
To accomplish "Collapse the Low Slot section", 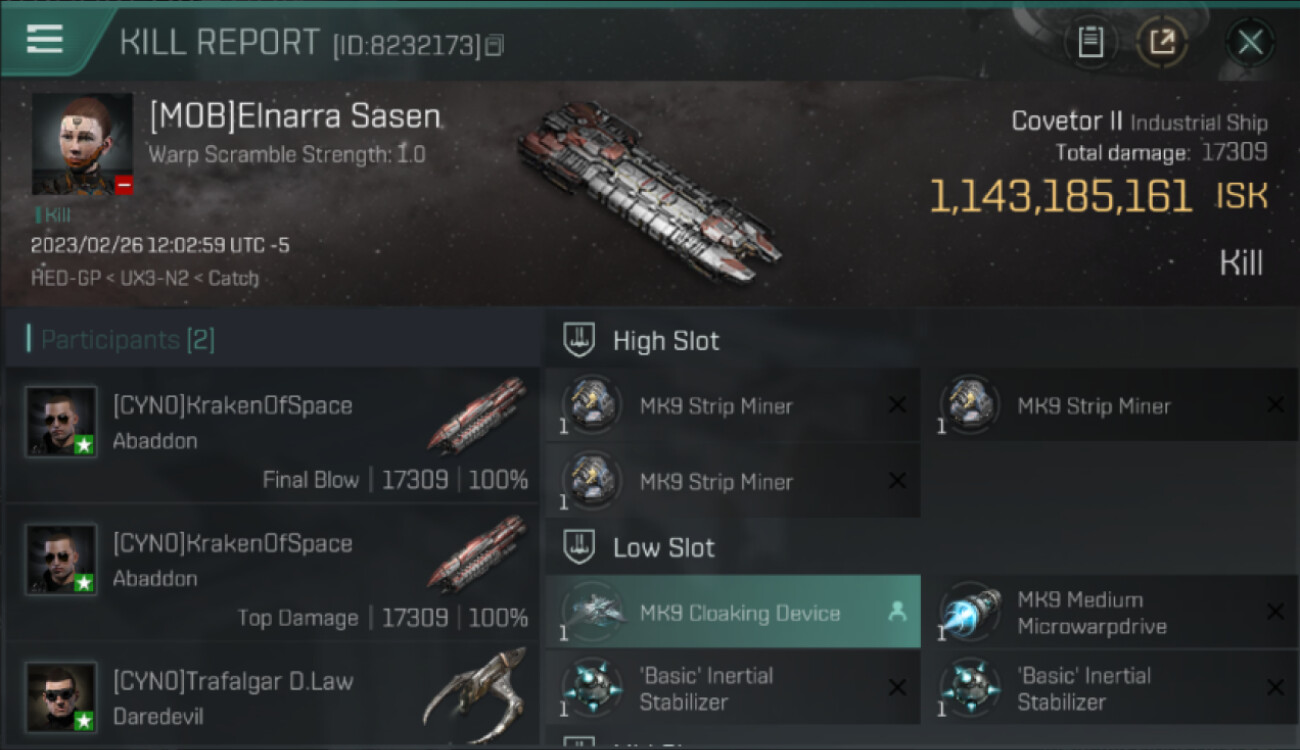I will coord(664,547).
